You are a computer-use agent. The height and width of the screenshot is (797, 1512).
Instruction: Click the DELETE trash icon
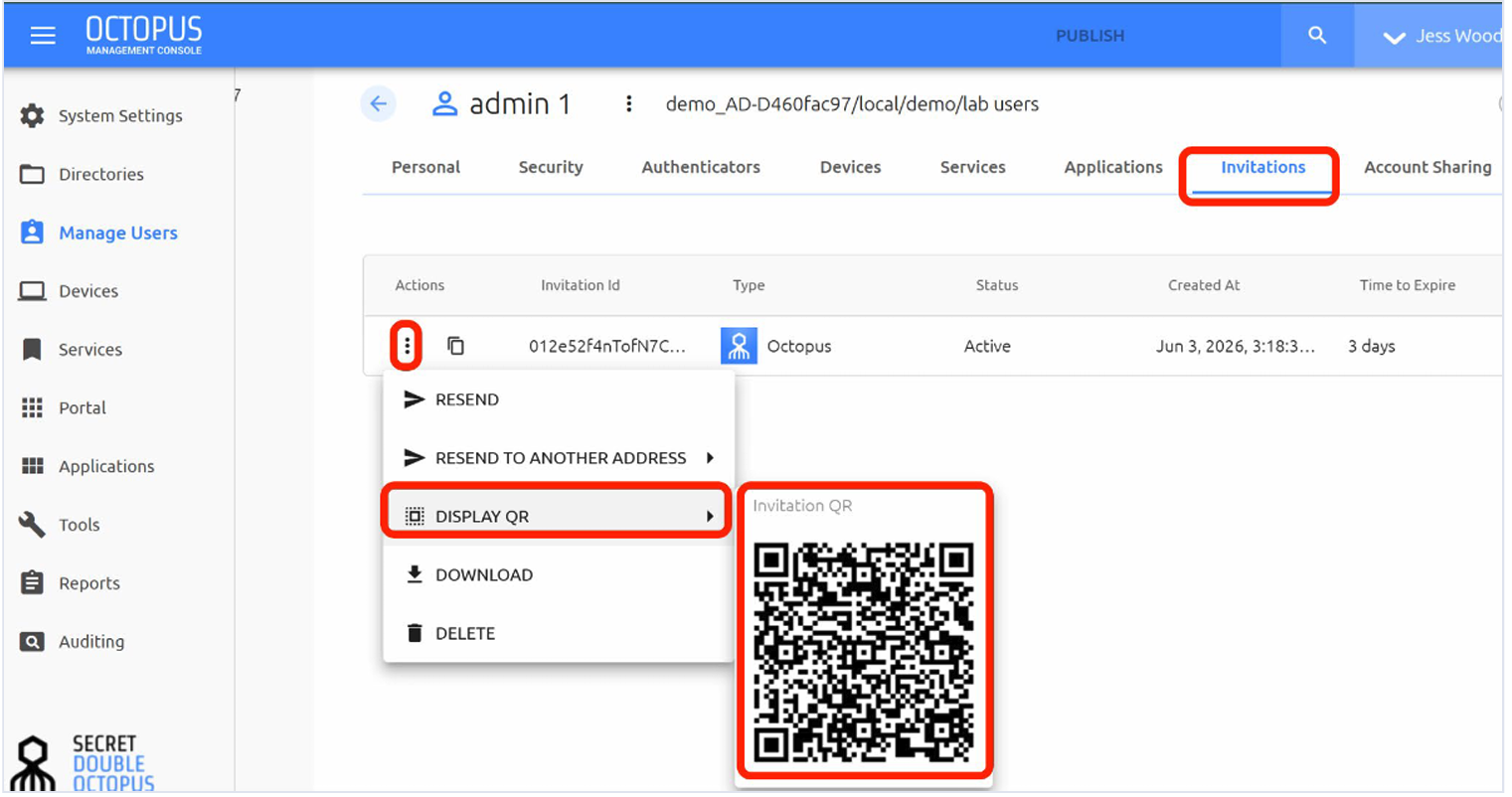[415, 633]
